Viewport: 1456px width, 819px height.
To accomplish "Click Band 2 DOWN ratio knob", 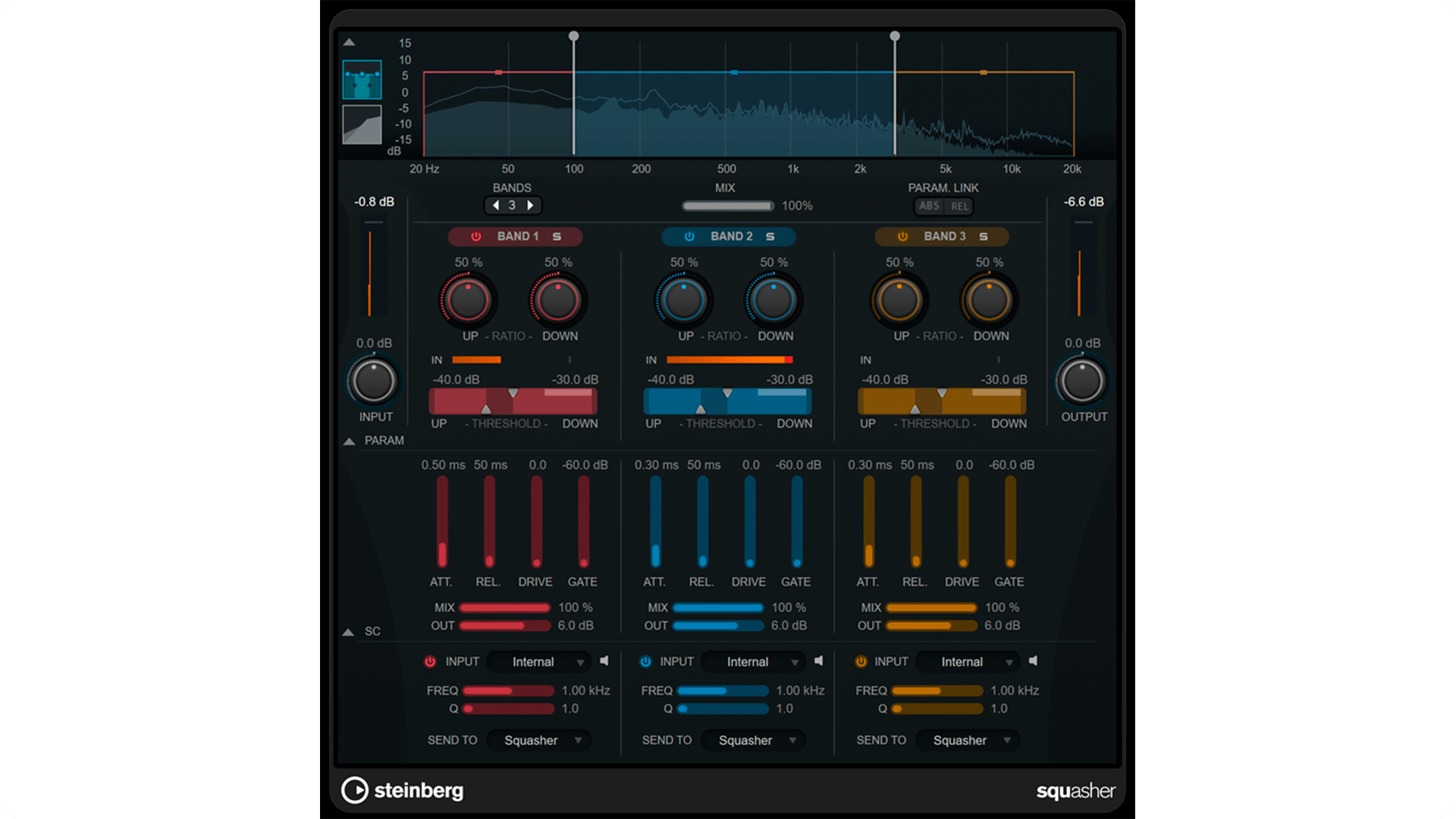I will [773, 300].
